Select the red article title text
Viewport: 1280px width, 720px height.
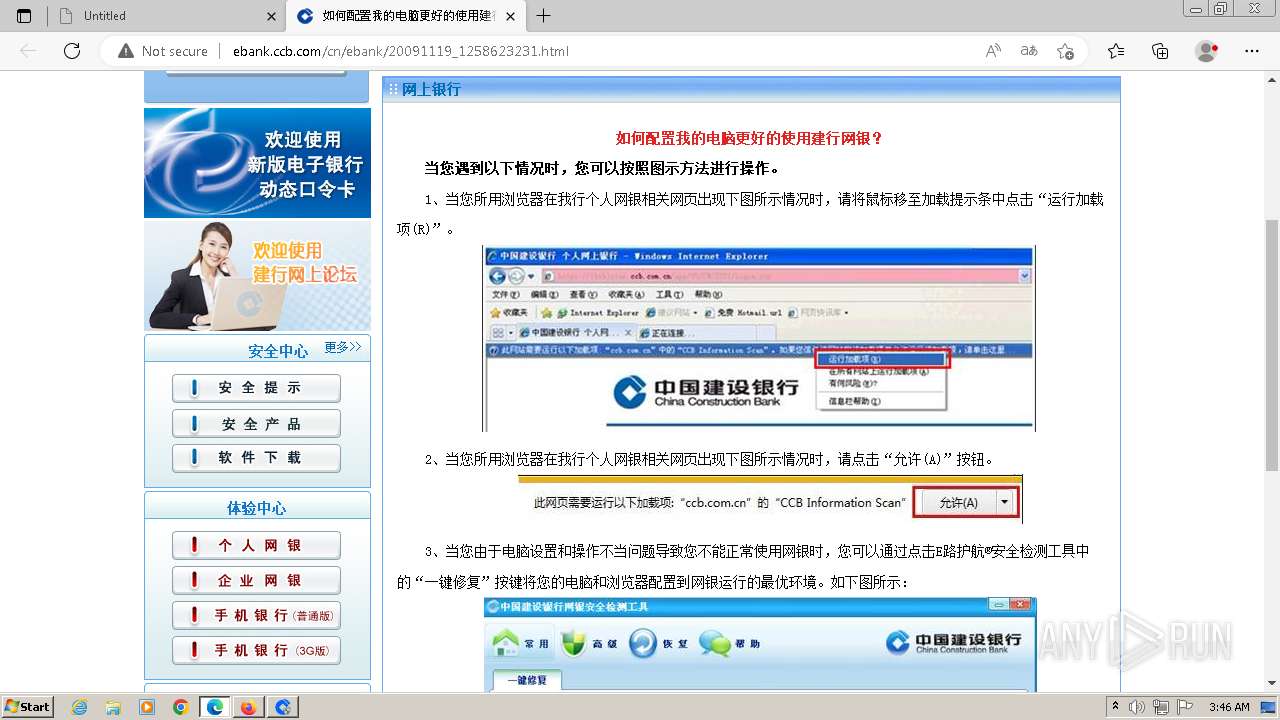(750, 139)
